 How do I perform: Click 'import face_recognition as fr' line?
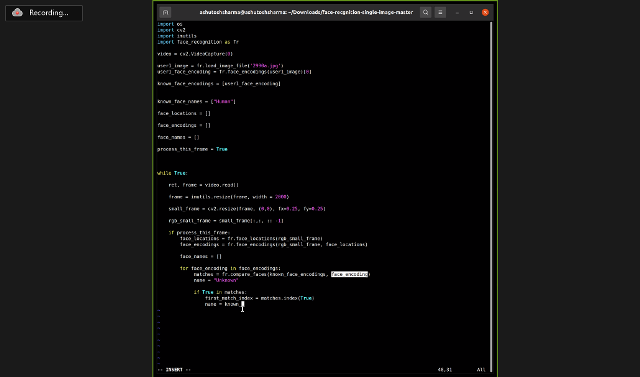tap(198, 42)
